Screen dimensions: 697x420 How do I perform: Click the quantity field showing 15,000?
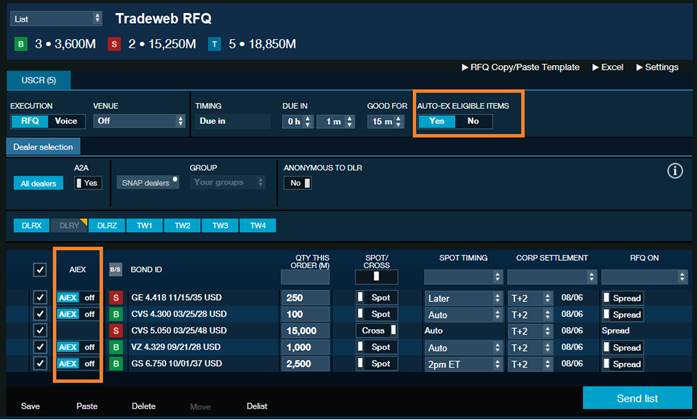click(305, 331)
